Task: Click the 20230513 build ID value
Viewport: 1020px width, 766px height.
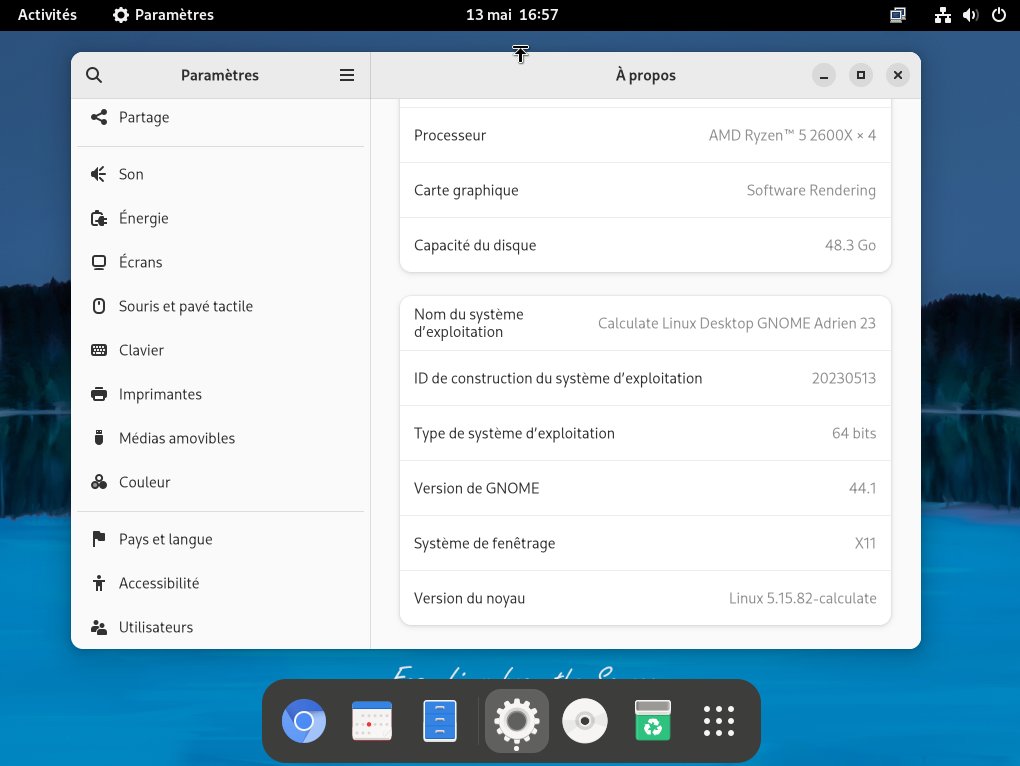Action: click(844, 378)
